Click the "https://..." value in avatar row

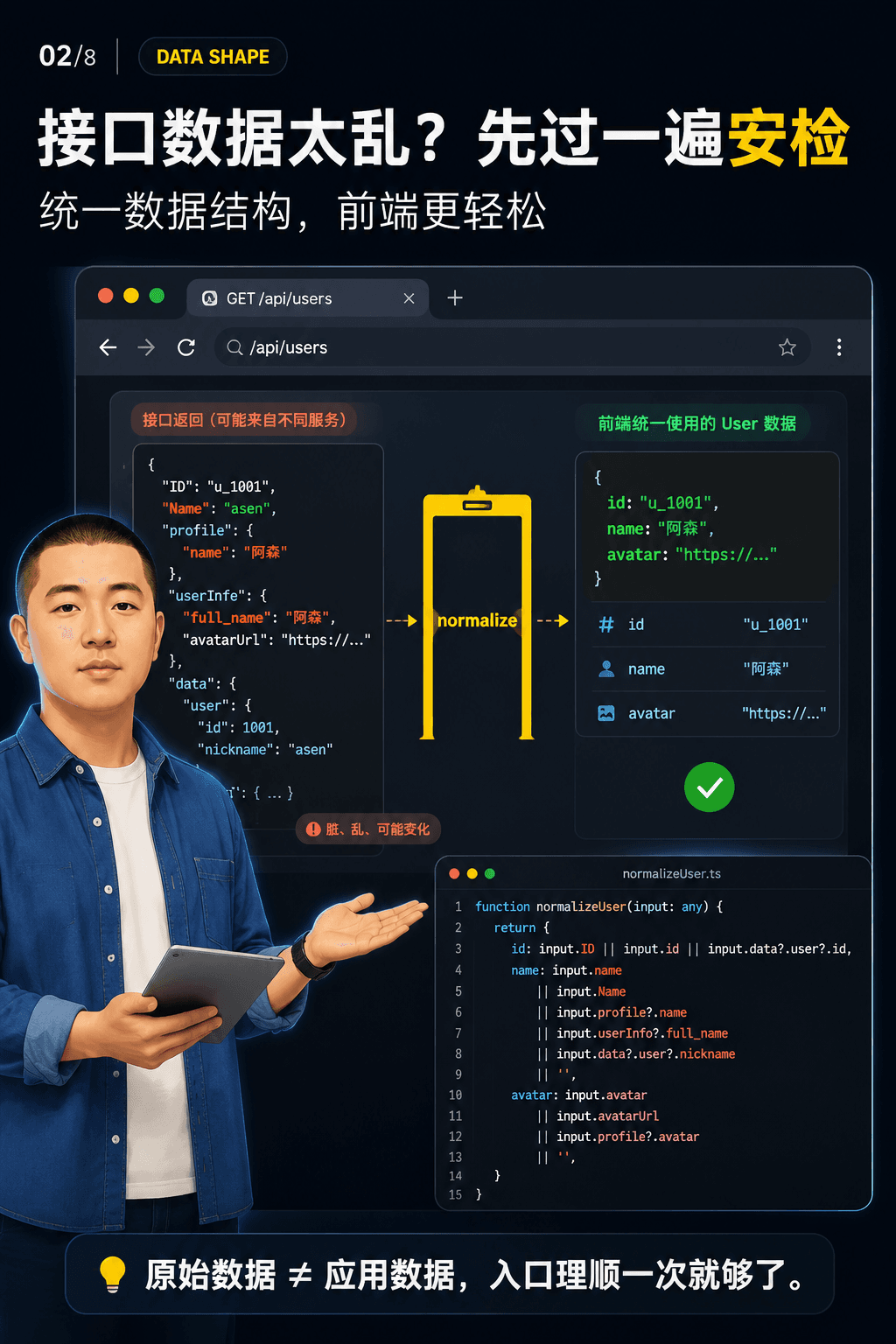(x=784, y=713)
